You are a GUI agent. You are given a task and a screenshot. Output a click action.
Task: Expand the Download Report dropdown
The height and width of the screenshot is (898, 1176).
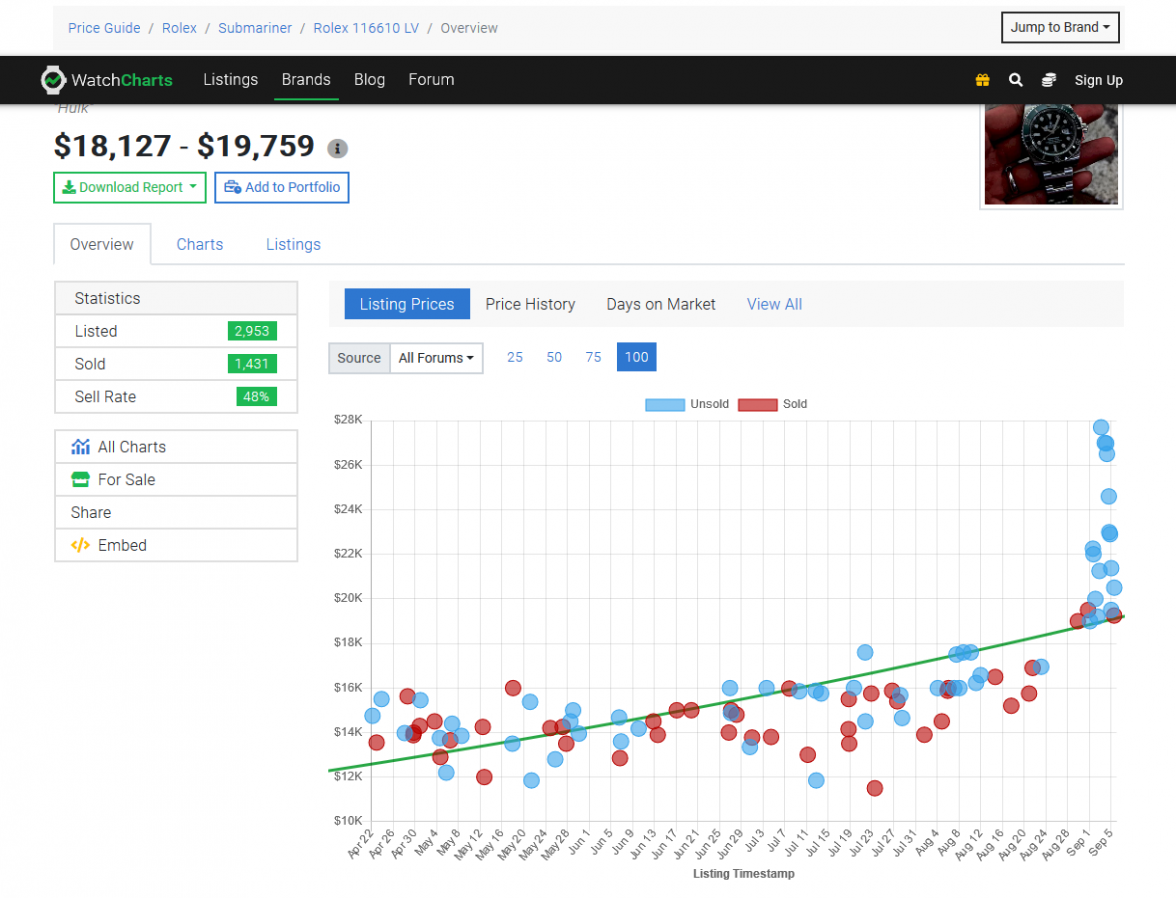tap(130, 188)
